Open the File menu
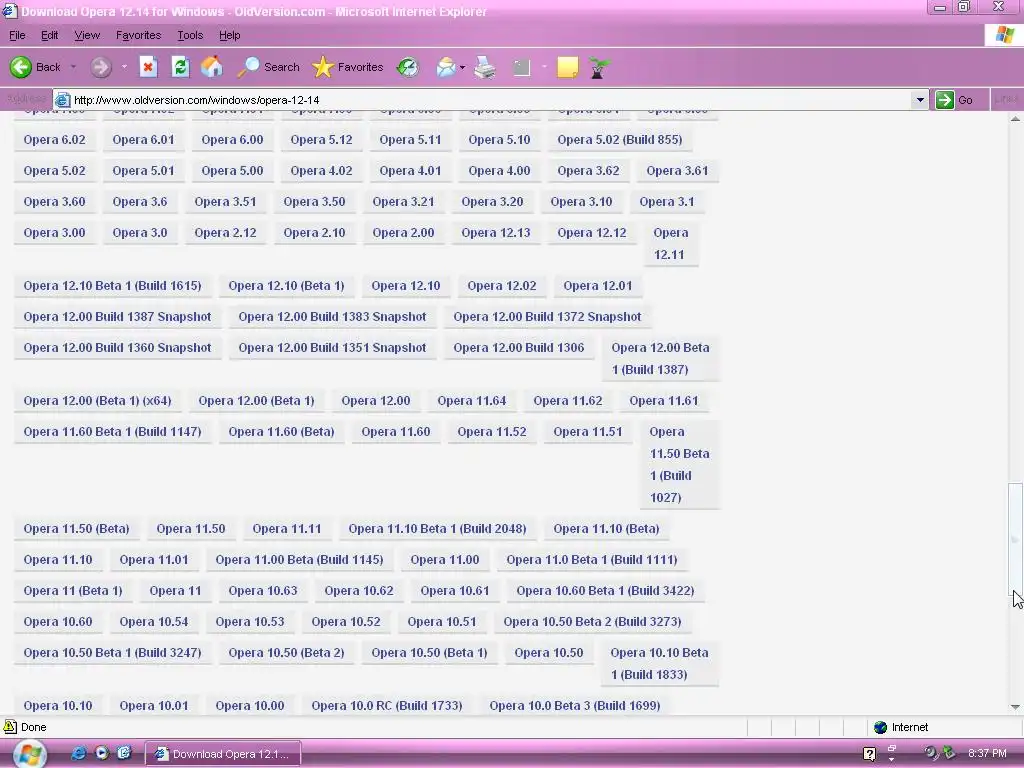 (x=17, y=35)
